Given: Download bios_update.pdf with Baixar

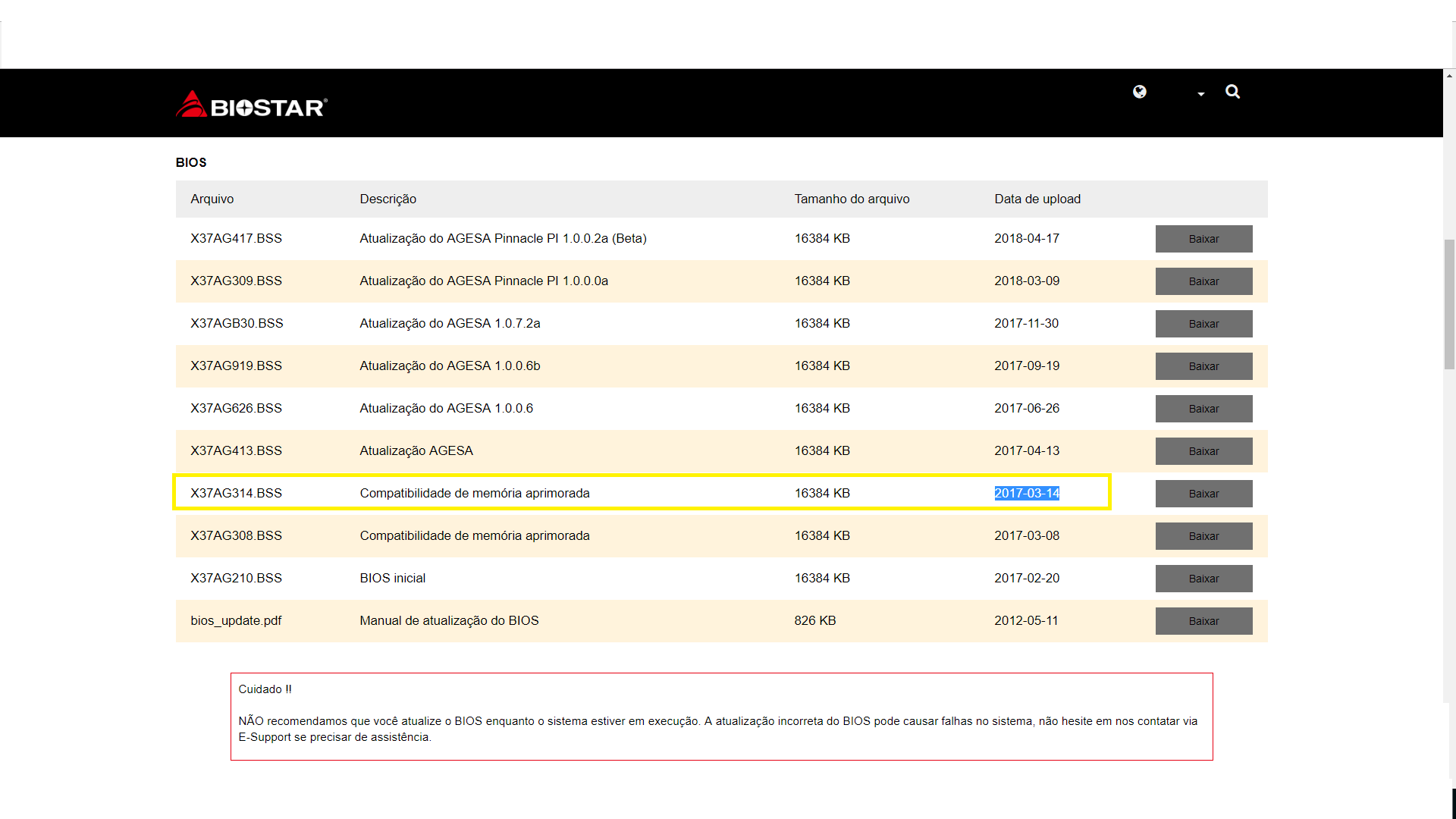Looking at the screenshot, I should coord(1203,621).
